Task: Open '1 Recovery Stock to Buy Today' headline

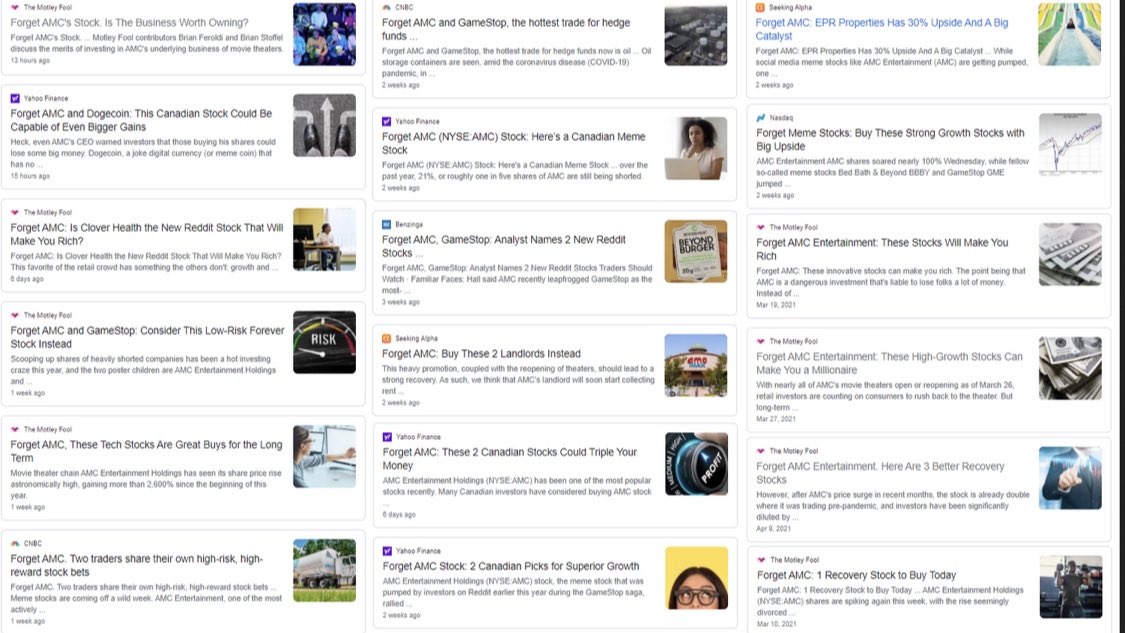Action: coord(857,575)
